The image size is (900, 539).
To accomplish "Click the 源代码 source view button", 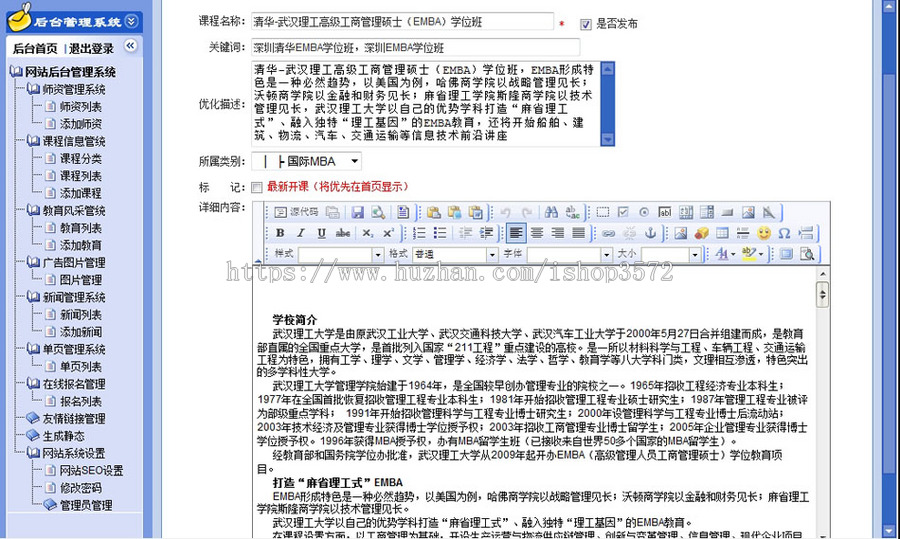I will click(x=296, y=212).
